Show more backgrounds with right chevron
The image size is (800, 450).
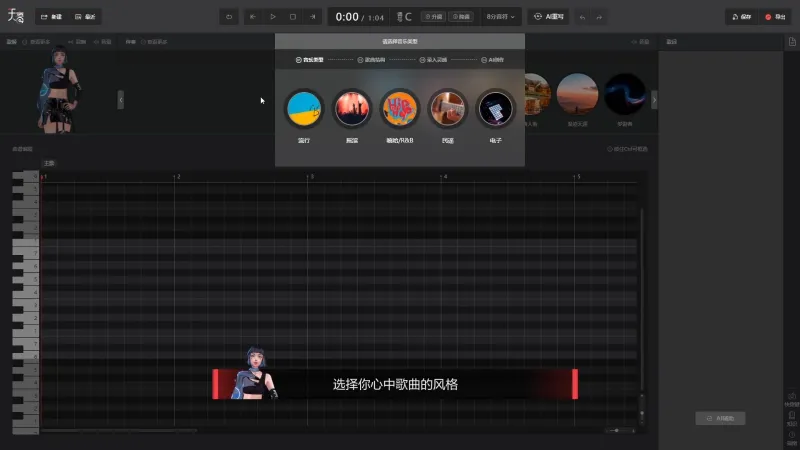(x=654, y=100)
